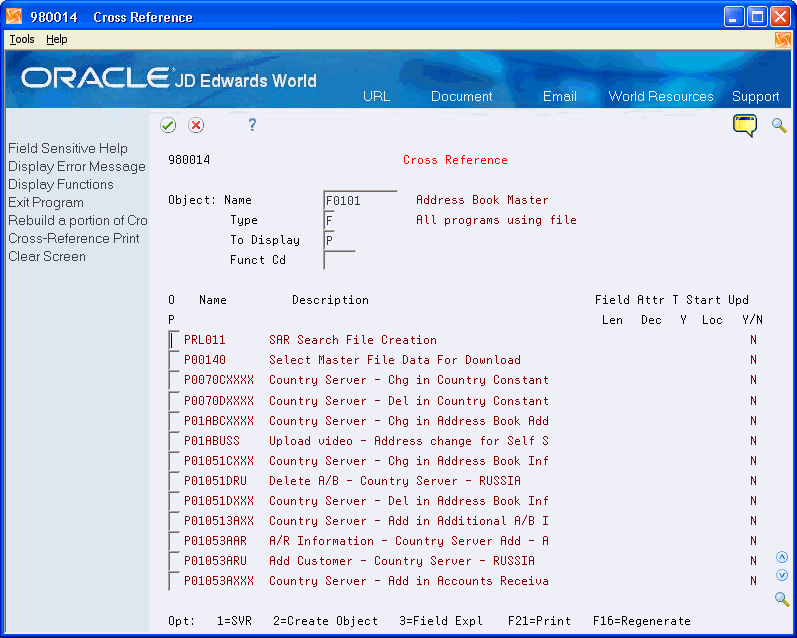Click the 1=SVR option text
Image resolution: width=797 pixels, height=638 pixels.
point(234,621)
